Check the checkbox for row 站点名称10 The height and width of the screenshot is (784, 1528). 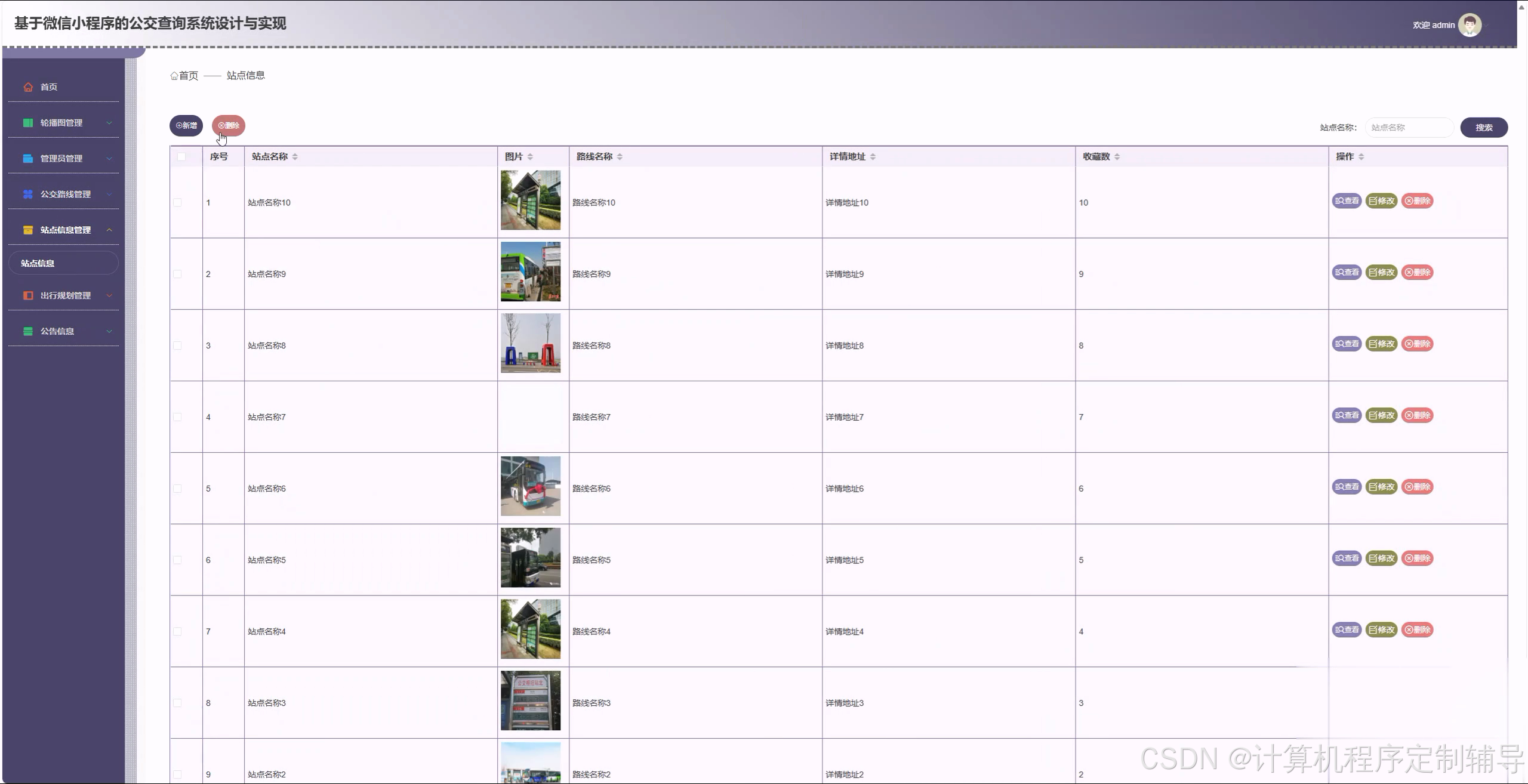pyautogui.click(x=178, y=203)
